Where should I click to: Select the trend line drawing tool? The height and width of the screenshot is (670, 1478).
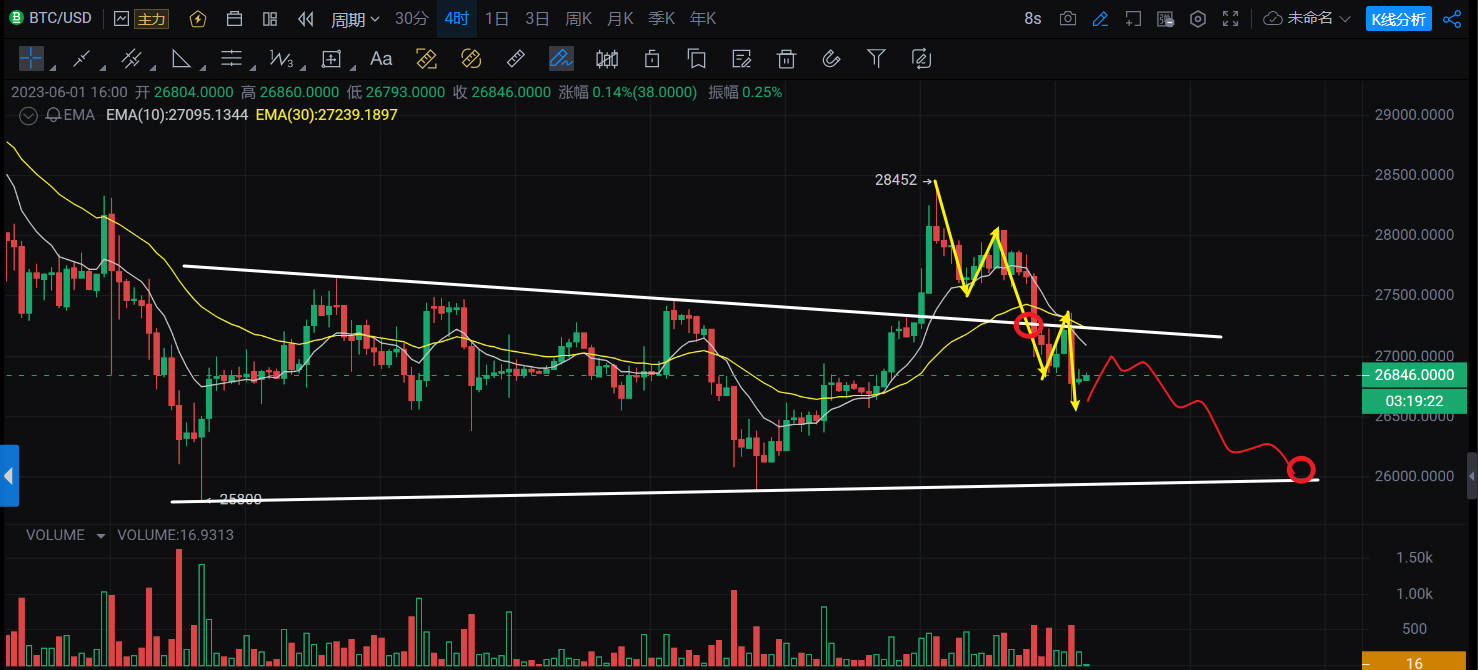pyautogui.click(x=81, y=59)
